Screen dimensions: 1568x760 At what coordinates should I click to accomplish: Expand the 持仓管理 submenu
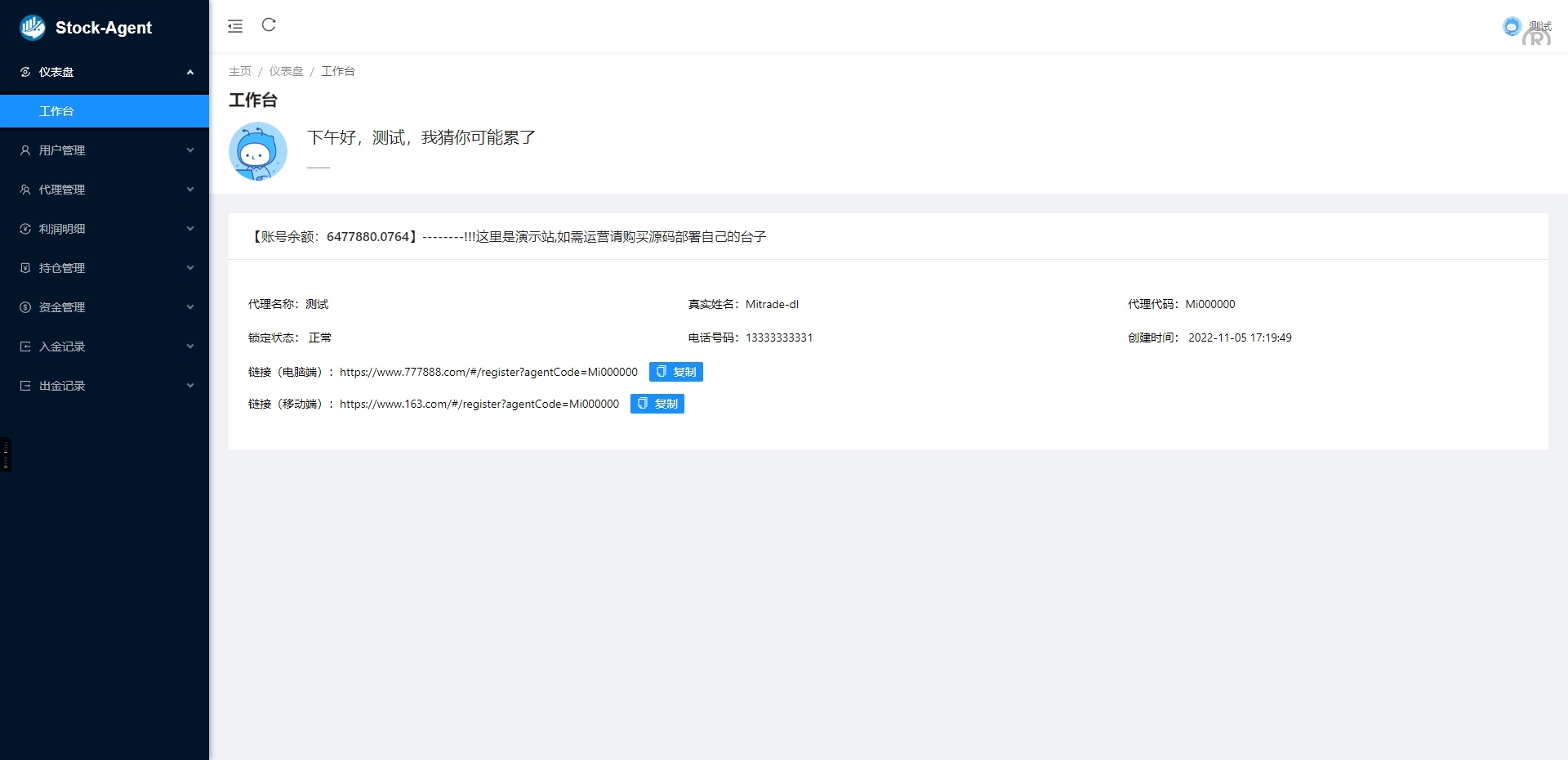[x=190, y=268]
